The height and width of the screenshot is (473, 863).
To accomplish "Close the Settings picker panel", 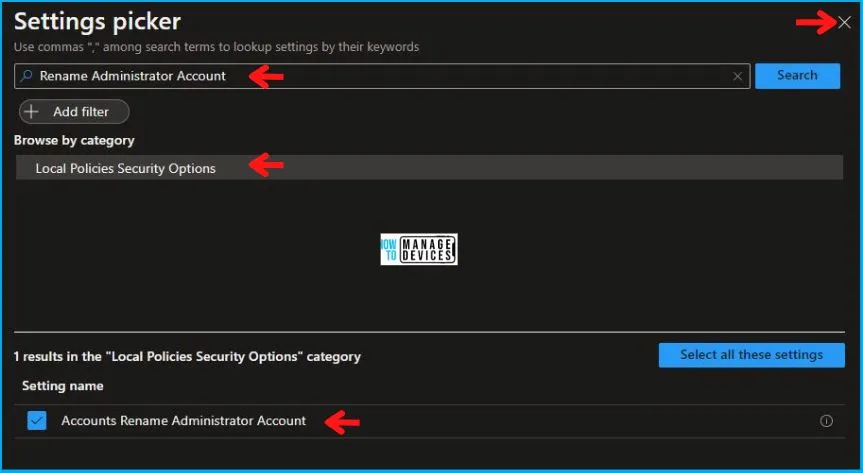I will point(844,22).
